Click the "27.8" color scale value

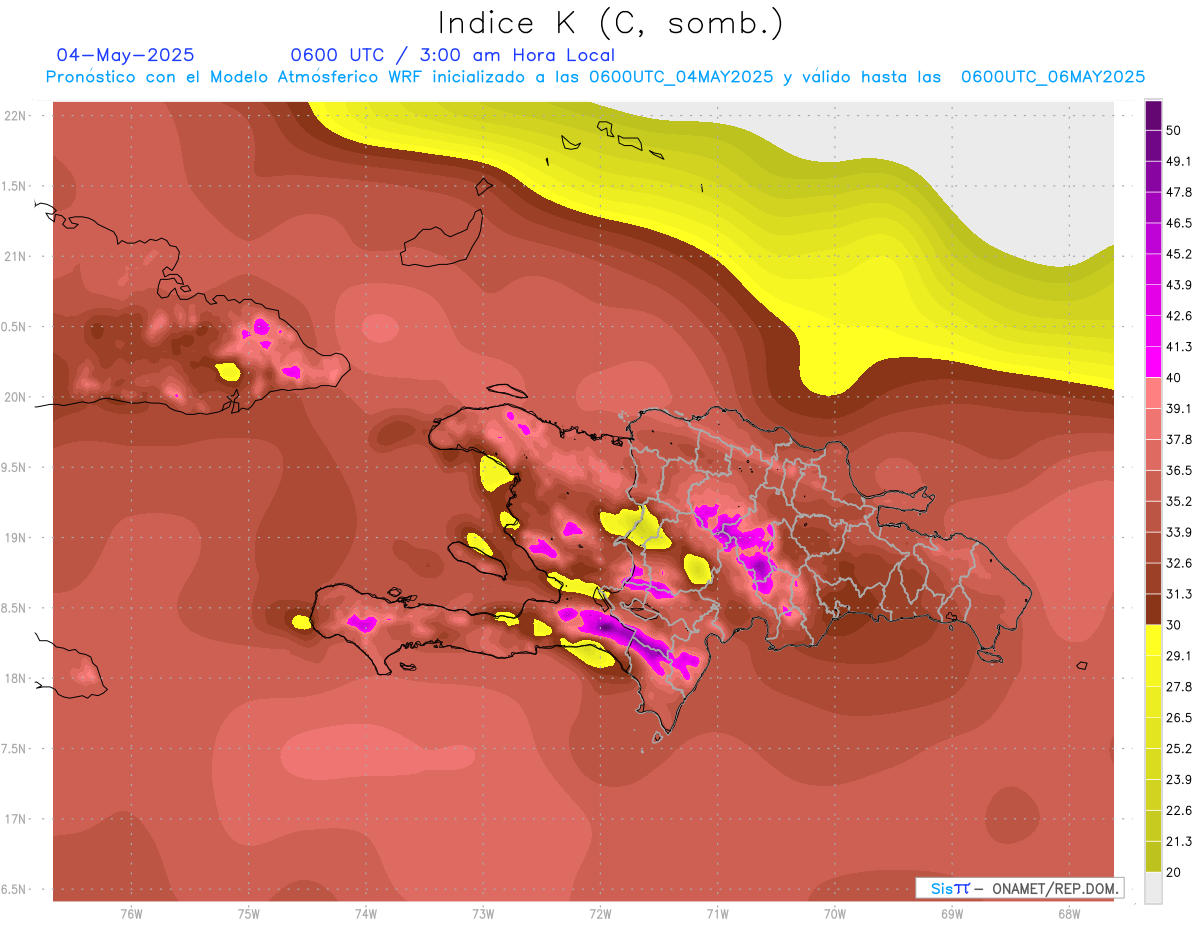(x=1178, y=687)
